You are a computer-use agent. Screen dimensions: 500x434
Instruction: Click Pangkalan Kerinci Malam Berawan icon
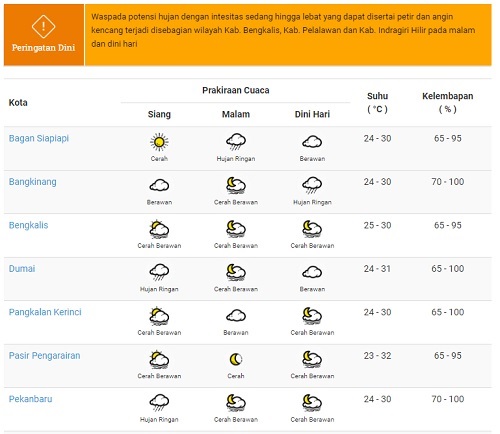tap(236, 315)
